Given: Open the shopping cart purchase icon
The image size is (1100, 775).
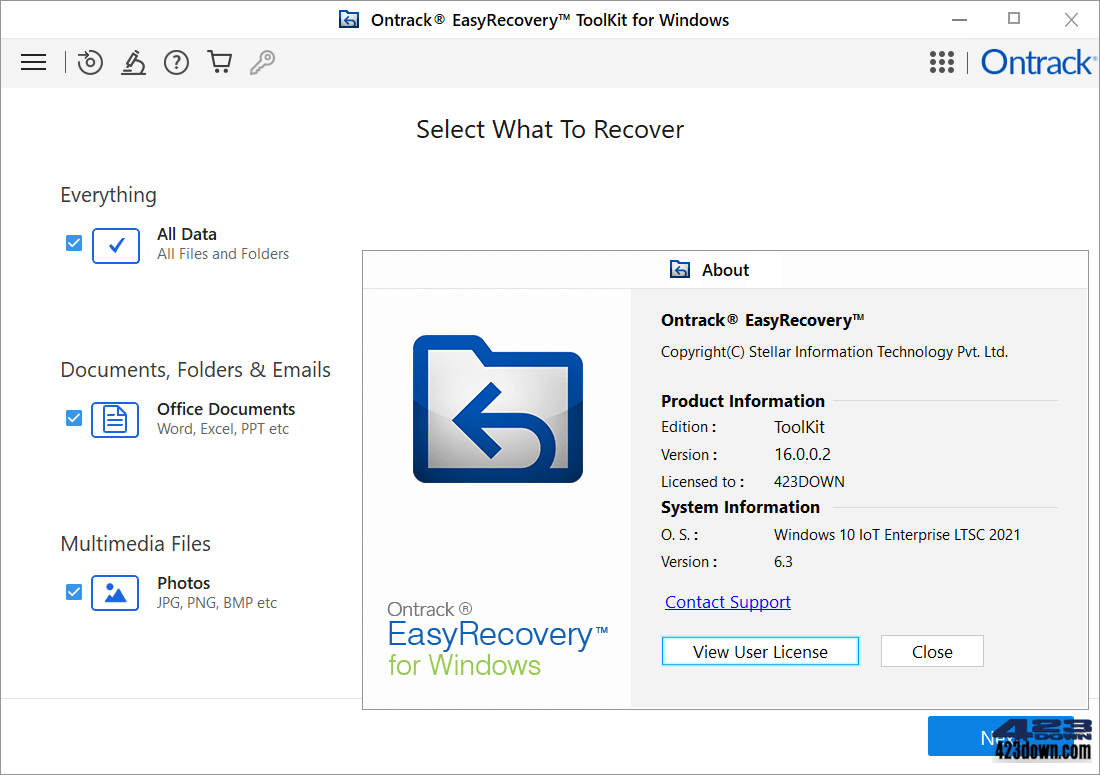Looking at the screenshot, I should pyautogui.click(x=219, y=62).
